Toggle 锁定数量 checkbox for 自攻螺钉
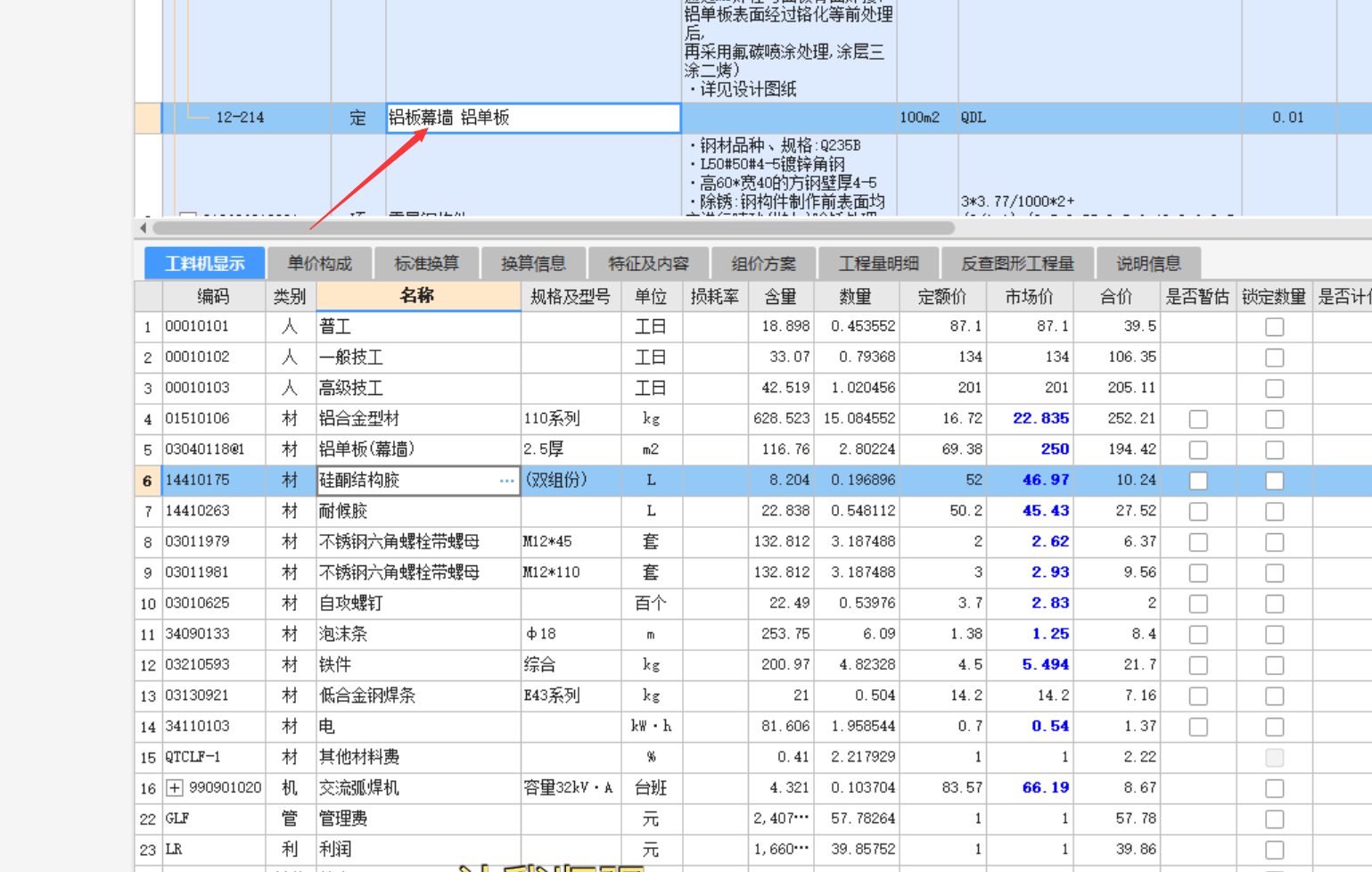1372x872 pixels. 1275,604
